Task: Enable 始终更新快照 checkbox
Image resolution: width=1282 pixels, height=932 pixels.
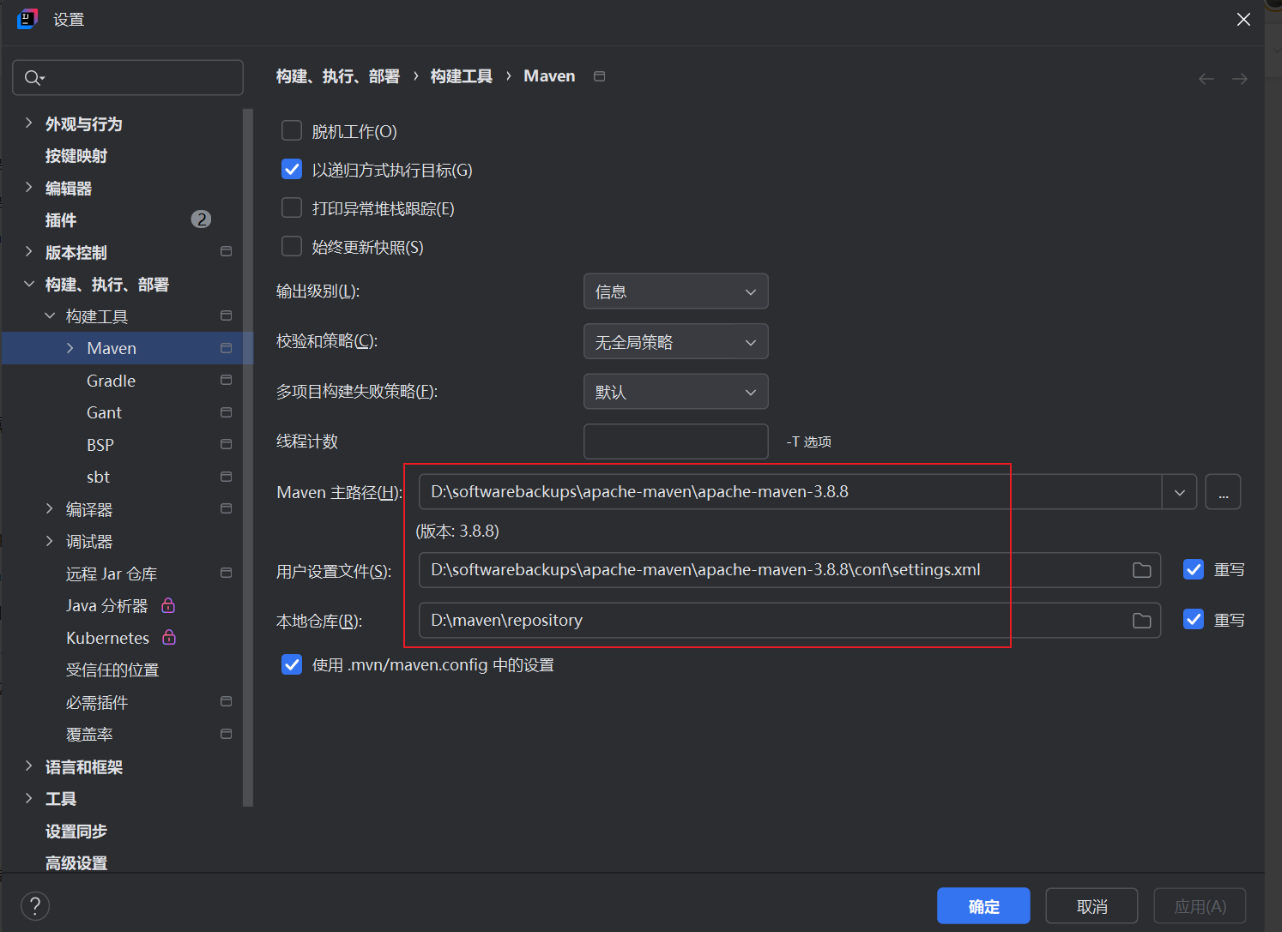Action: coord(291,246)
